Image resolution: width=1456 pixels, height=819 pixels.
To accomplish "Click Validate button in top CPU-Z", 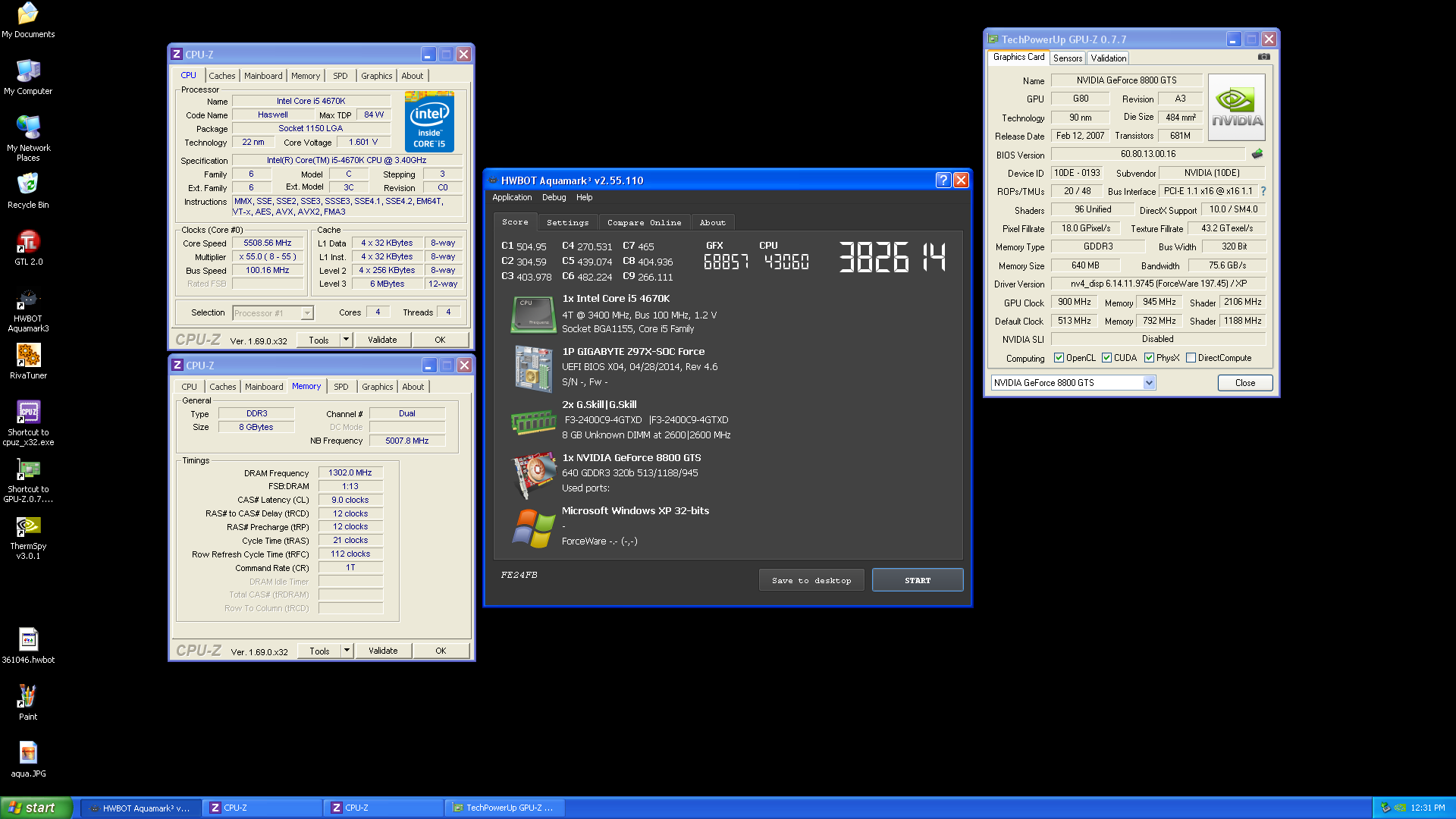I will 383,340.
